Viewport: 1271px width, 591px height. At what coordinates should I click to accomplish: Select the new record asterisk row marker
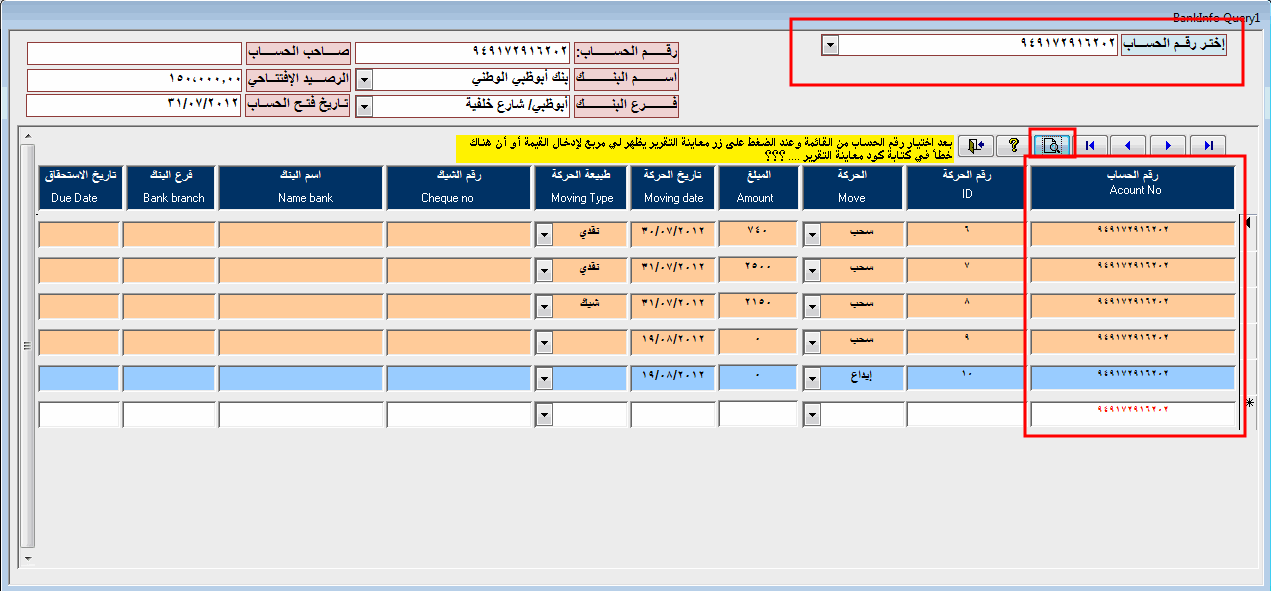1249,403
